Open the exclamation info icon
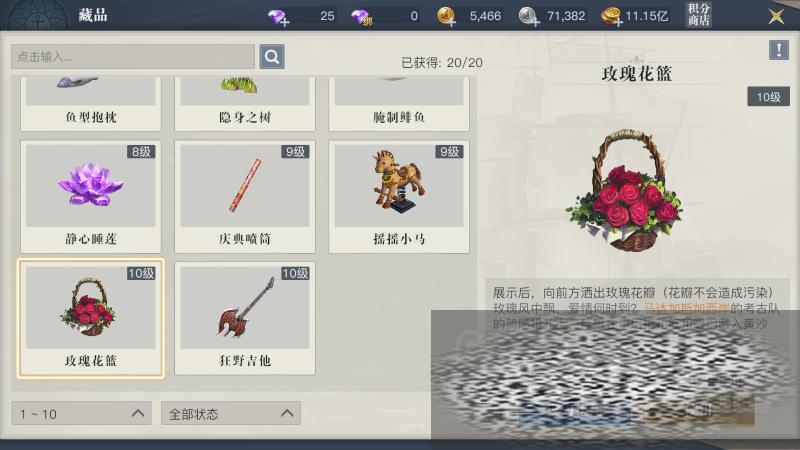 coord(779,50)
